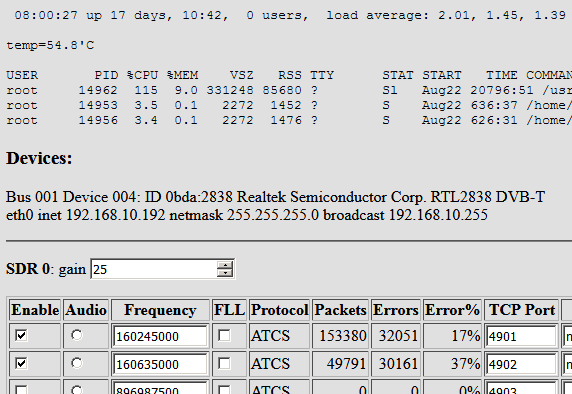The height and width of the screenshot is (394, 572).
Task: Click the TCP Port field 4901
Action: (x=521, y=336)
